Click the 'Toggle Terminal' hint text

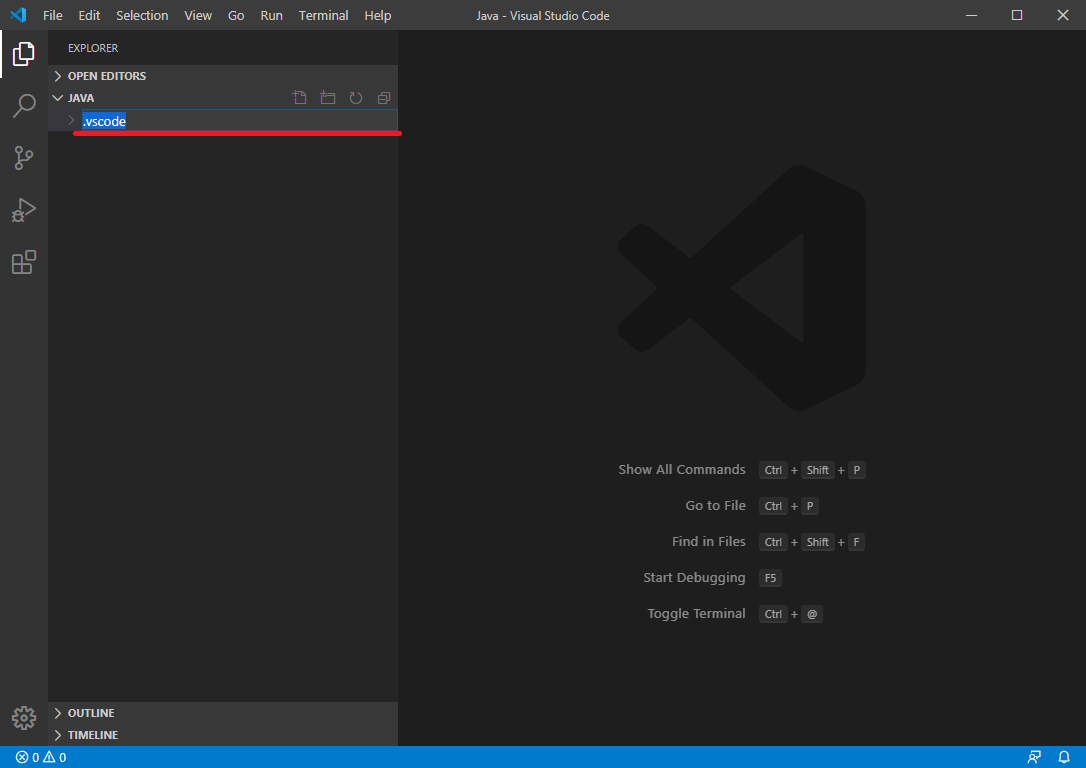(x=696, y=614)
